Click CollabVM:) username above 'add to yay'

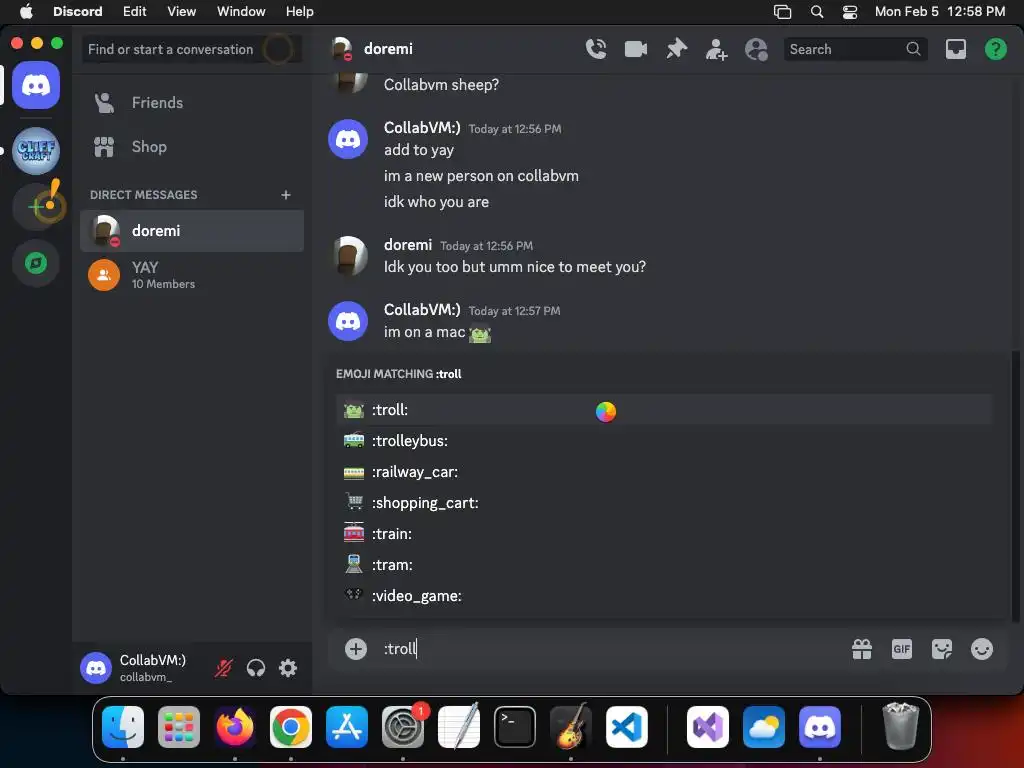422,128
